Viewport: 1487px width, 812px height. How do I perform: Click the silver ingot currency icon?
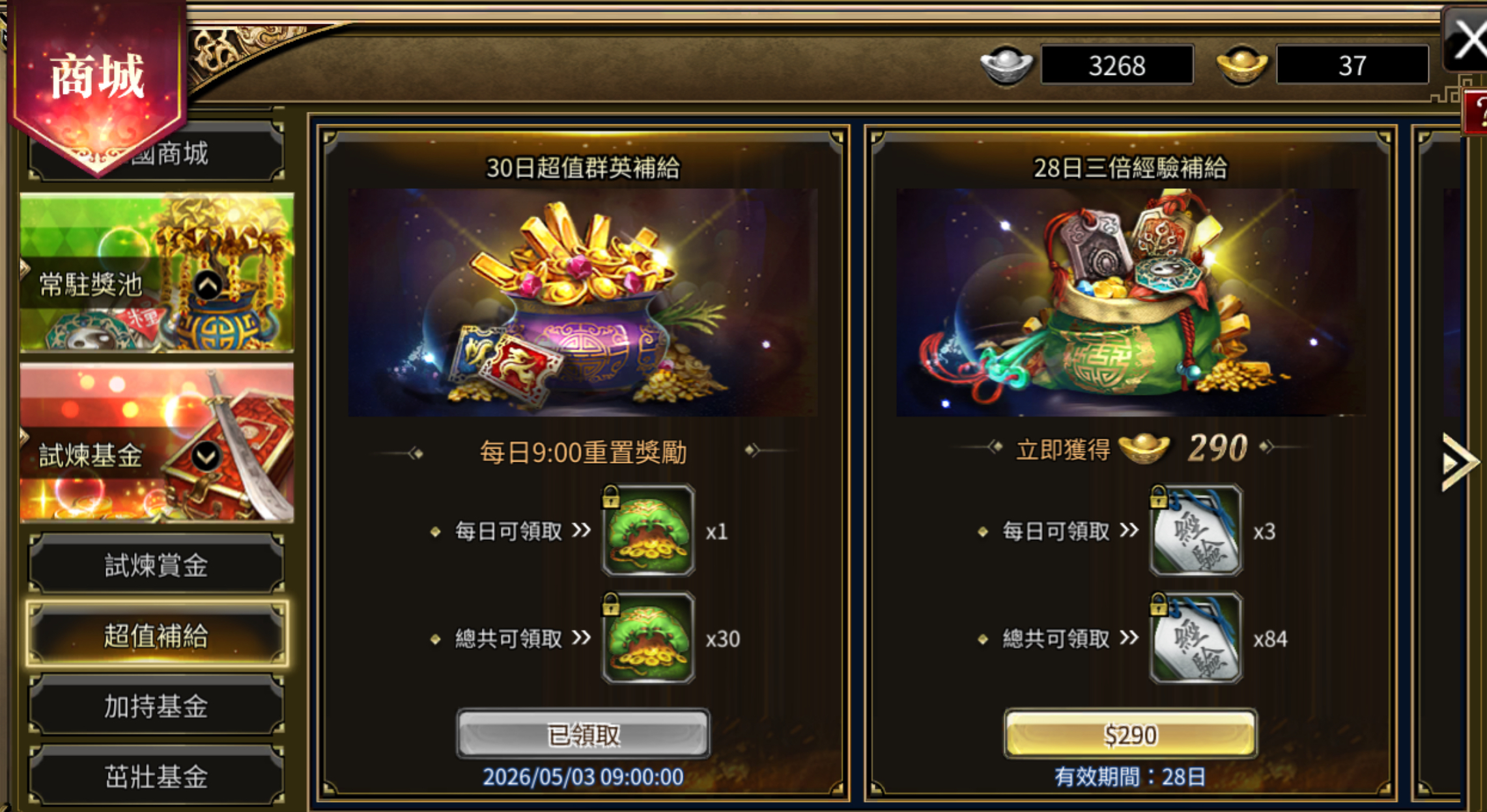point(1006,64)
